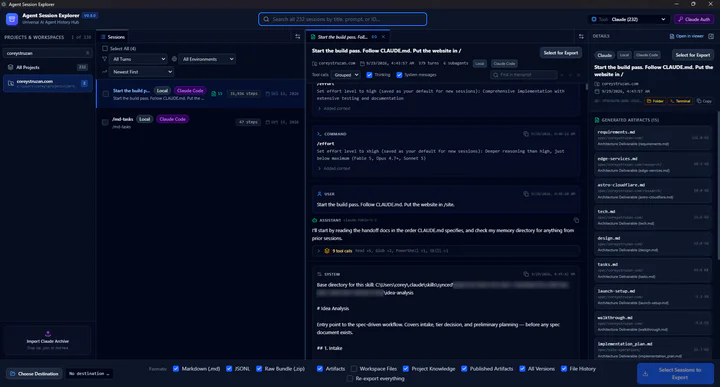720x387 pixels.
Task: Click the link icon on the open transcript tab
Action: [374, 37]
